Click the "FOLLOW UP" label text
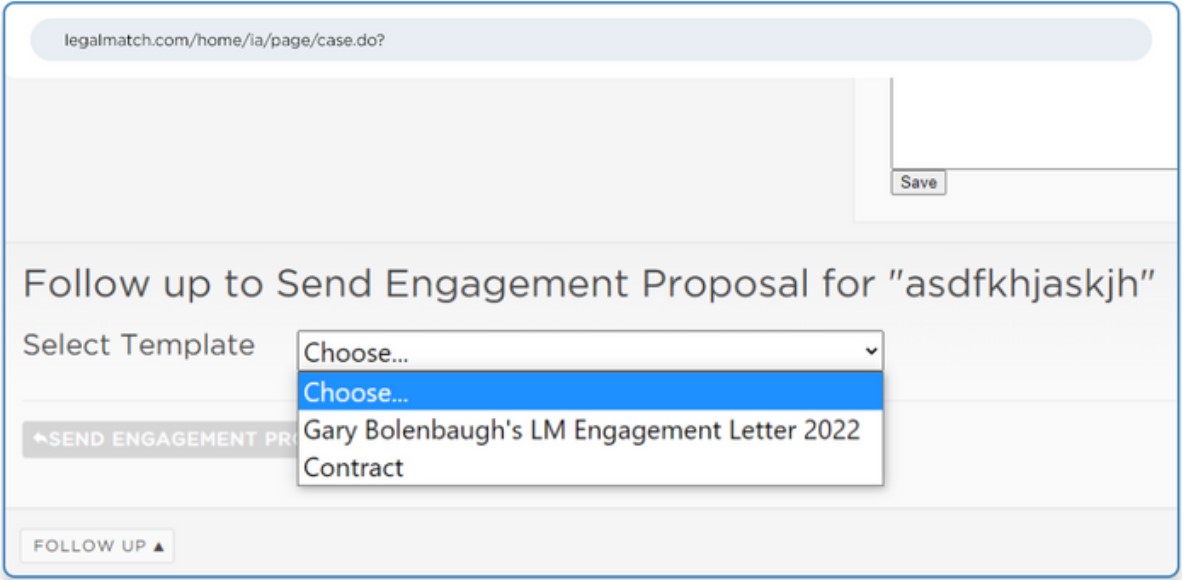Viewport: 1182px width, 580px height. [89, 546]
